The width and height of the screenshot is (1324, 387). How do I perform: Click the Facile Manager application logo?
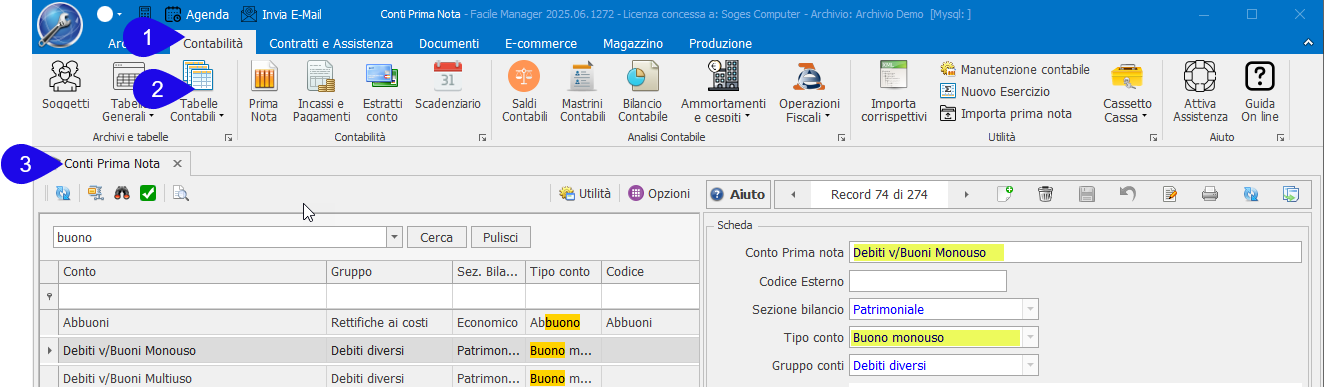59,25
